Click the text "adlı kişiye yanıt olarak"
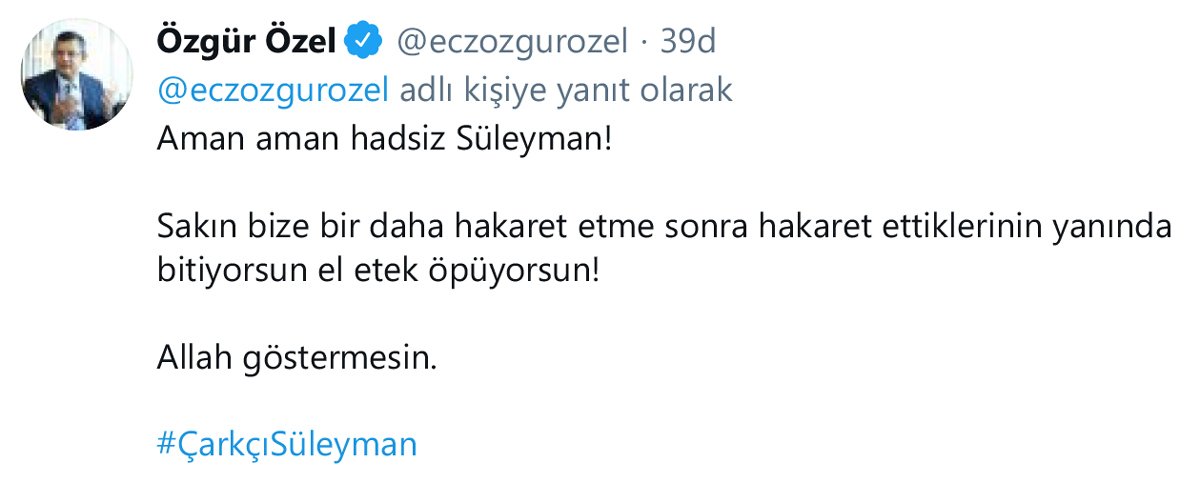1200x483 pixels. coord(566,90)
